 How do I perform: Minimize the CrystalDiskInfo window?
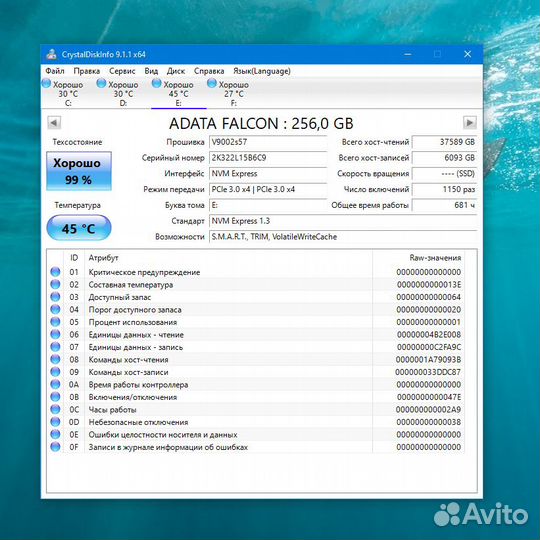(x=408, y=54)
